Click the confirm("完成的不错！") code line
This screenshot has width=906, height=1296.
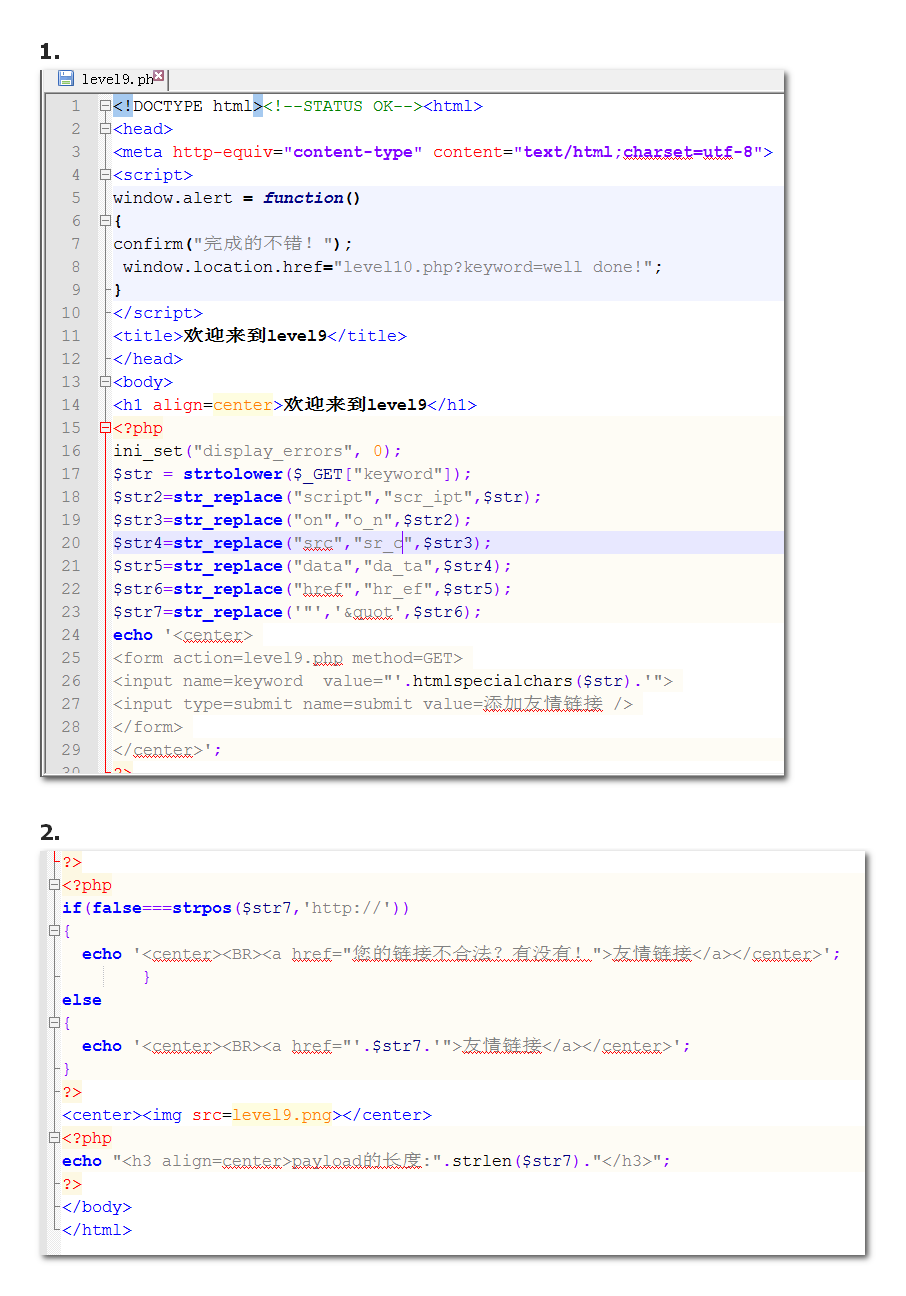tap(232, 244)
